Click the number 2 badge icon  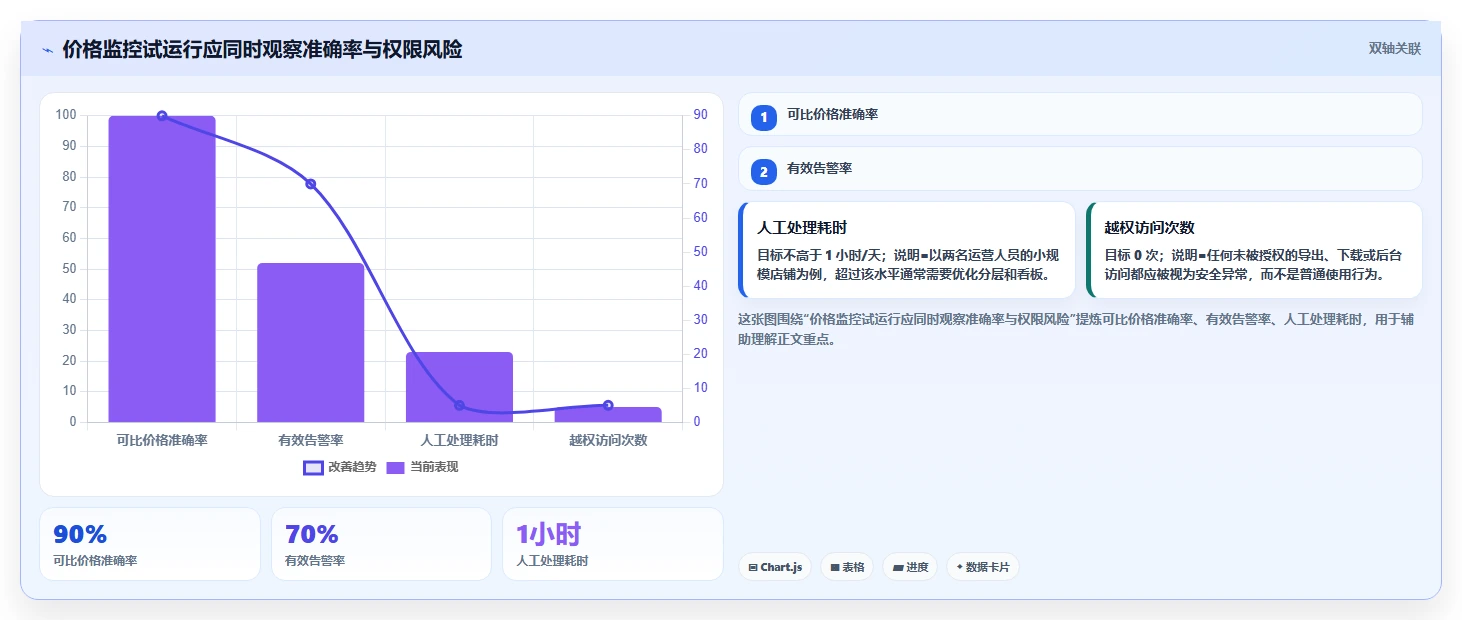pyautogui.click(x=764, y=172)
